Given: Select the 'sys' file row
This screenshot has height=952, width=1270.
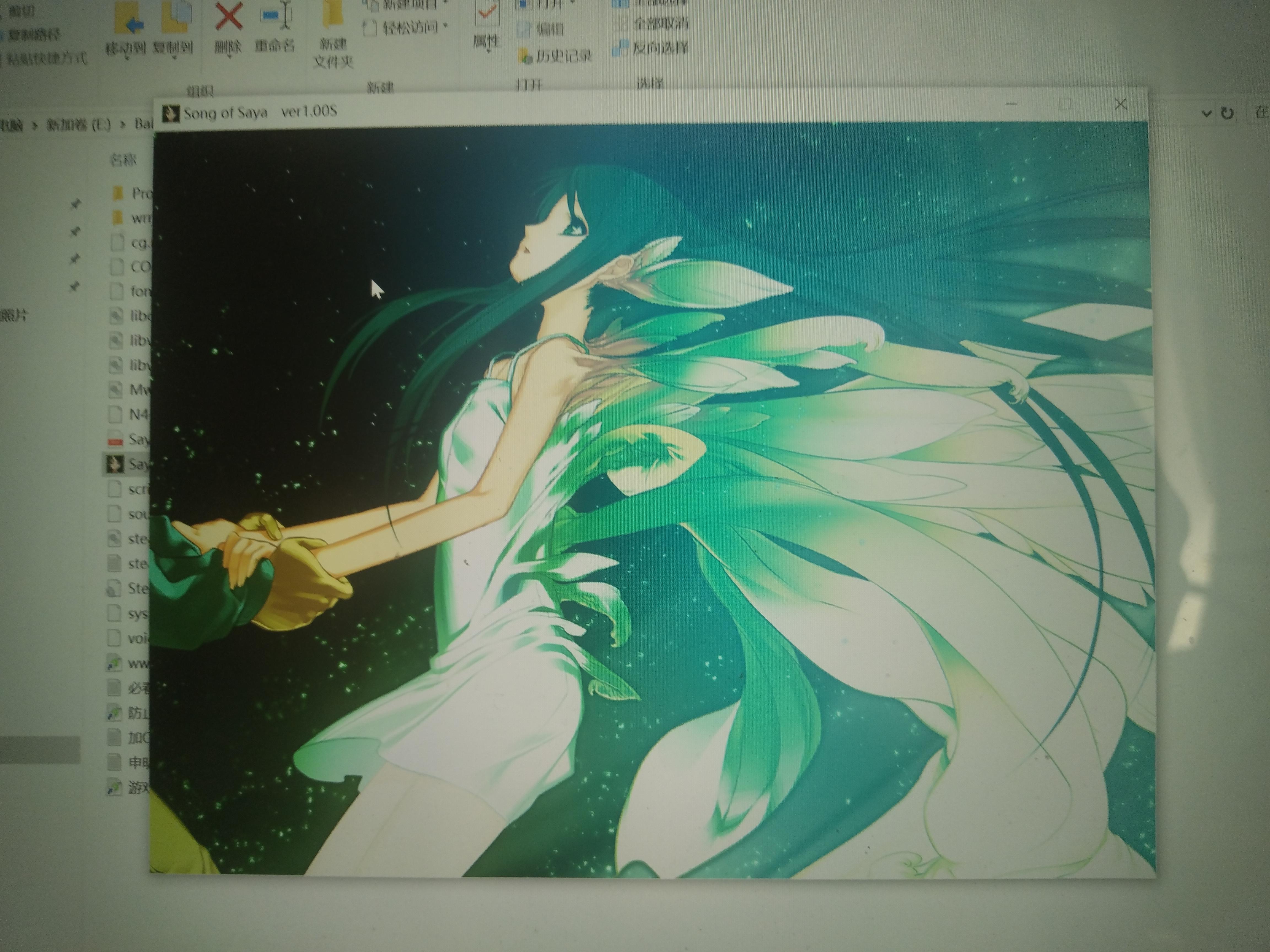Looking at the screenshot, I should 128,614.
